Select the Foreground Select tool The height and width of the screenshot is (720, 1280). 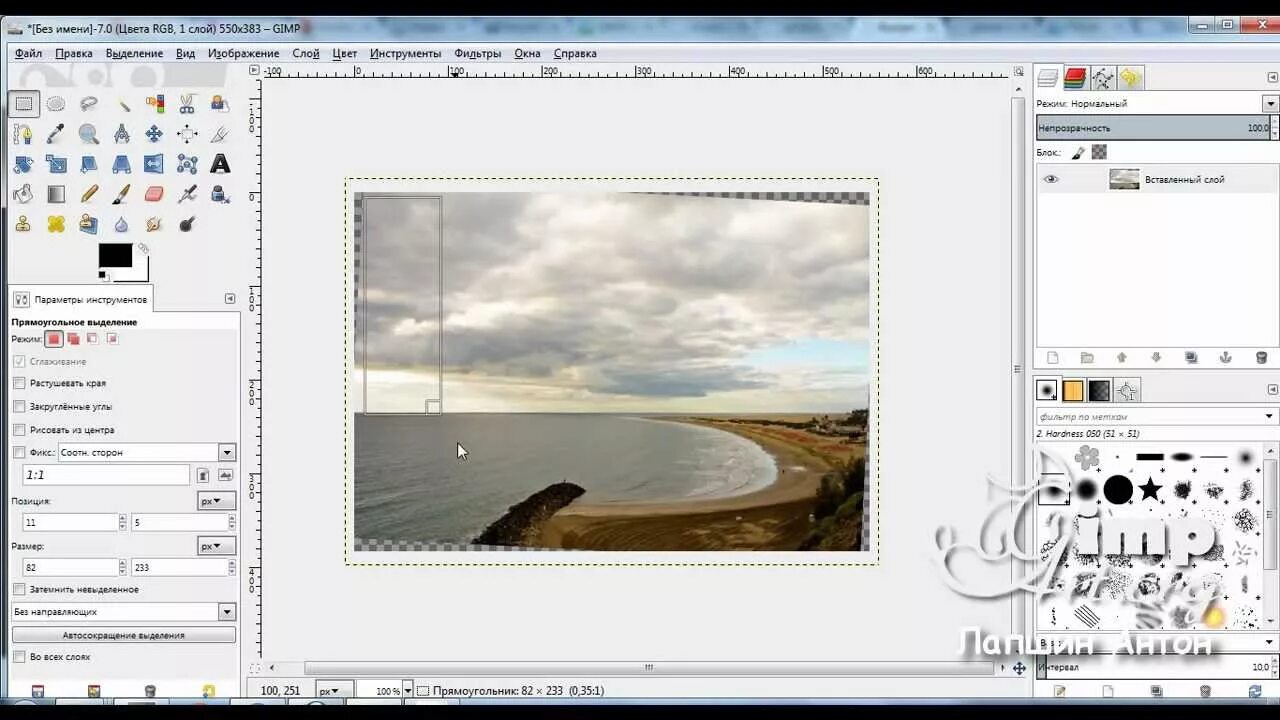coord(220,104)
